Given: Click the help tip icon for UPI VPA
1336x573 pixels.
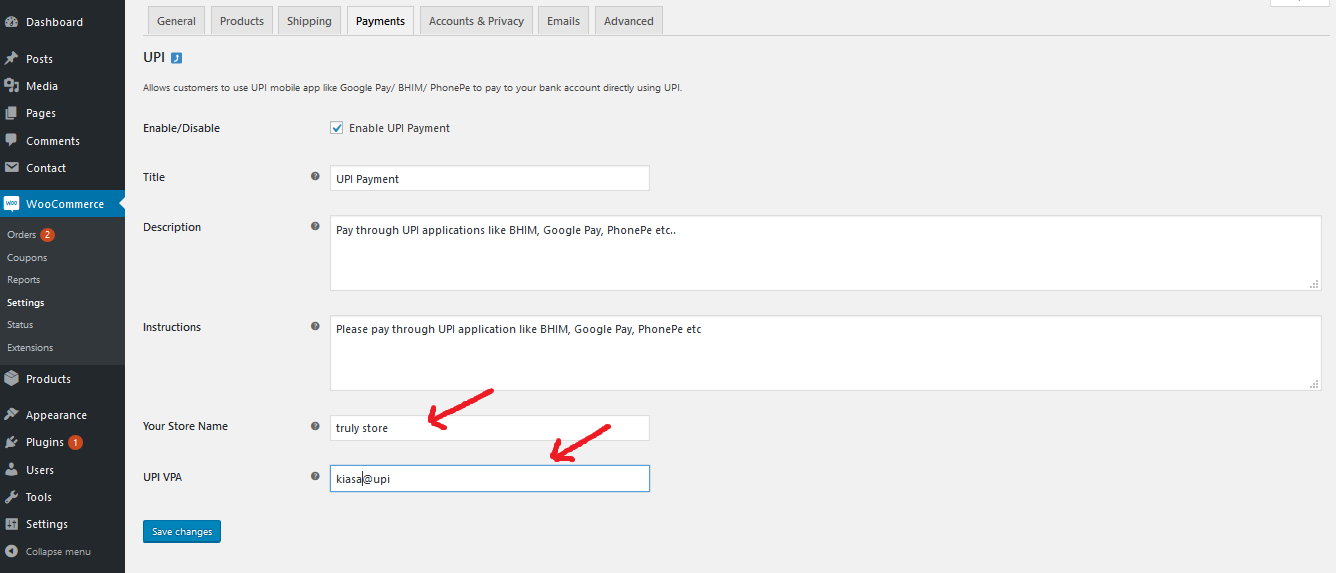Looking at the screenshot, I should [315, 477].
